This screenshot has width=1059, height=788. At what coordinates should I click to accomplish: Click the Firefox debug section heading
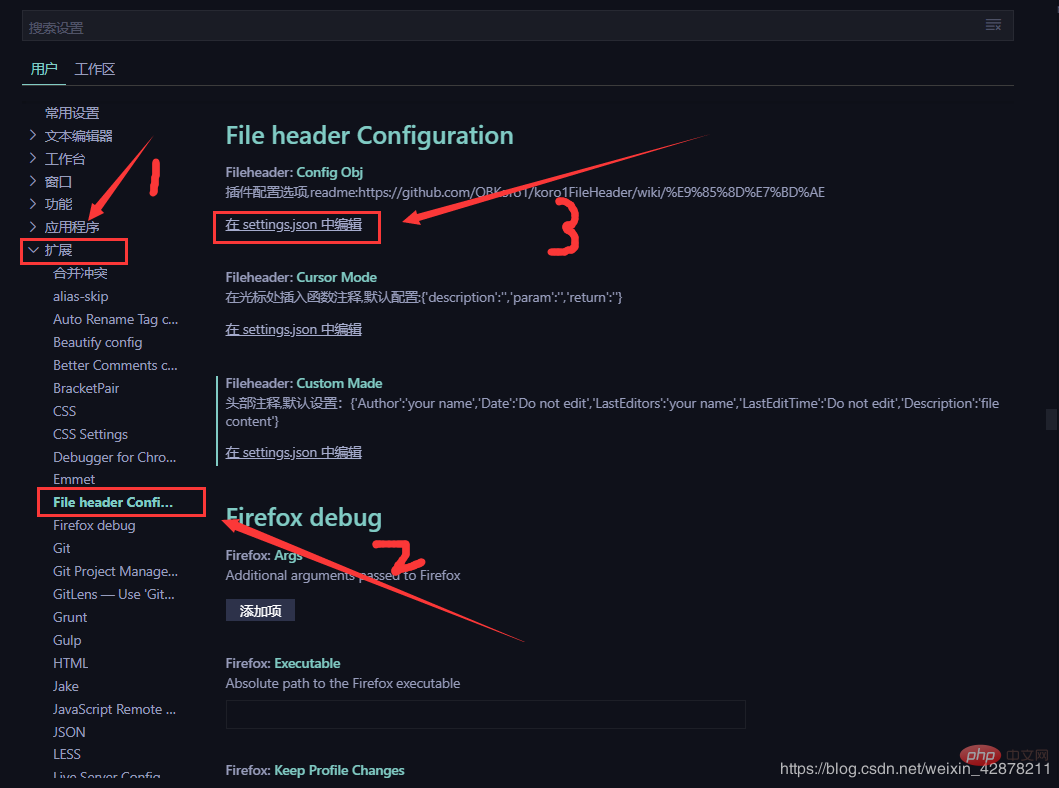pyautogui.click(x=303, y=518)
